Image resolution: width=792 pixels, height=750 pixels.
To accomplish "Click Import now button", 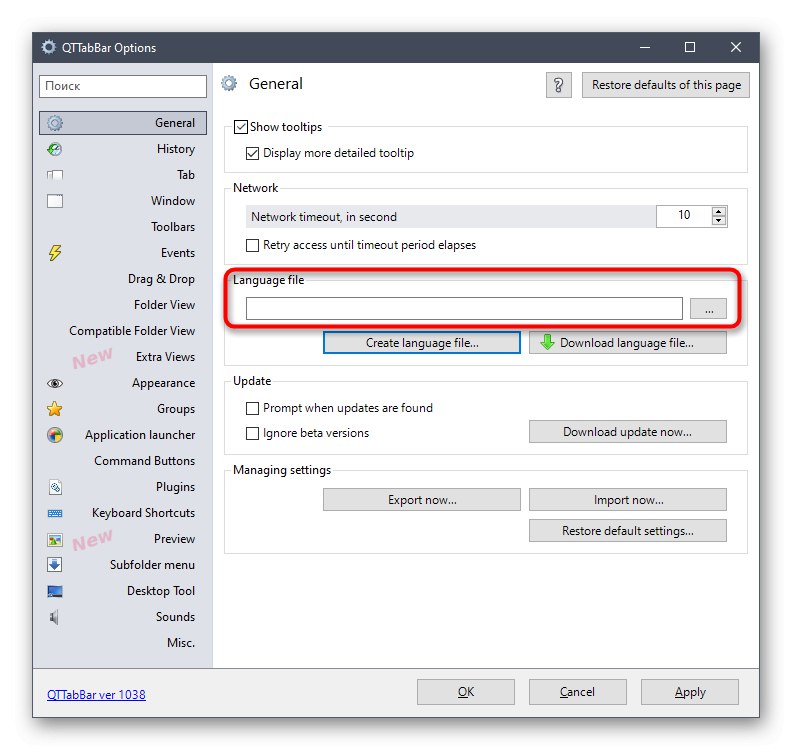I will coord(628,499).
